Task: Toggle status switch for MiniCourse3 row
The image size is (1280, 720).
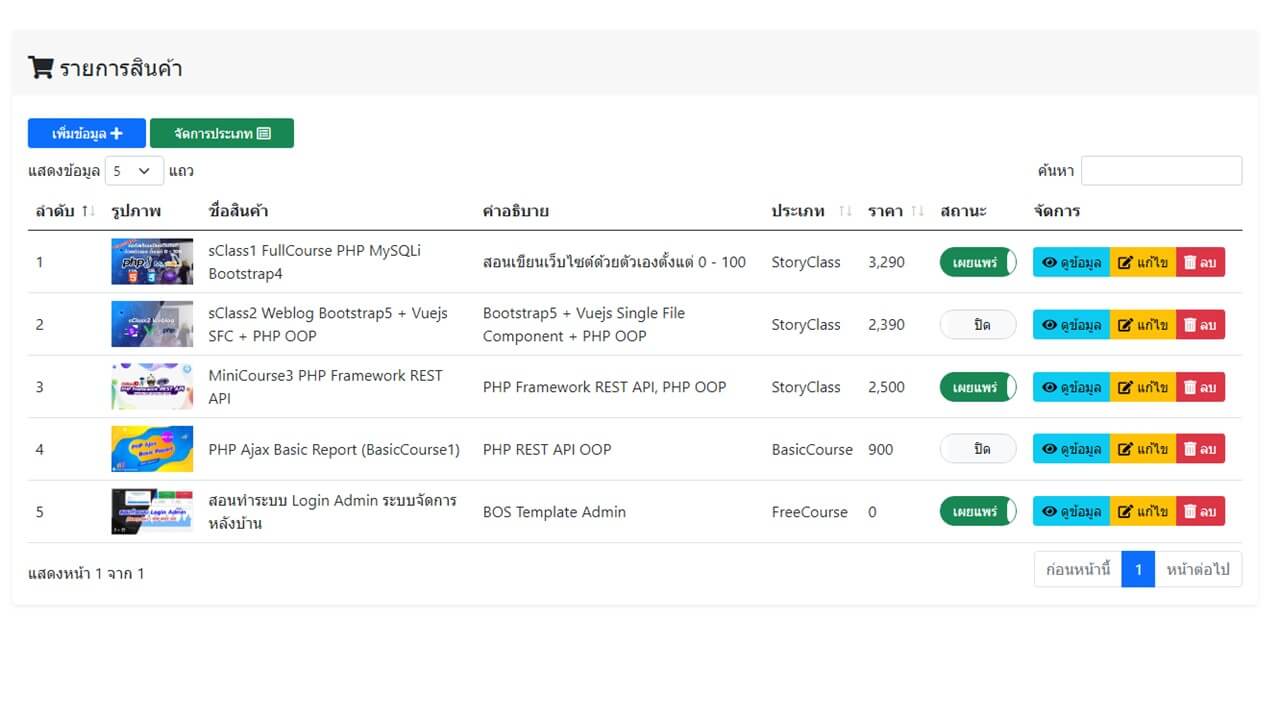Action: click(x=978, y=387)
